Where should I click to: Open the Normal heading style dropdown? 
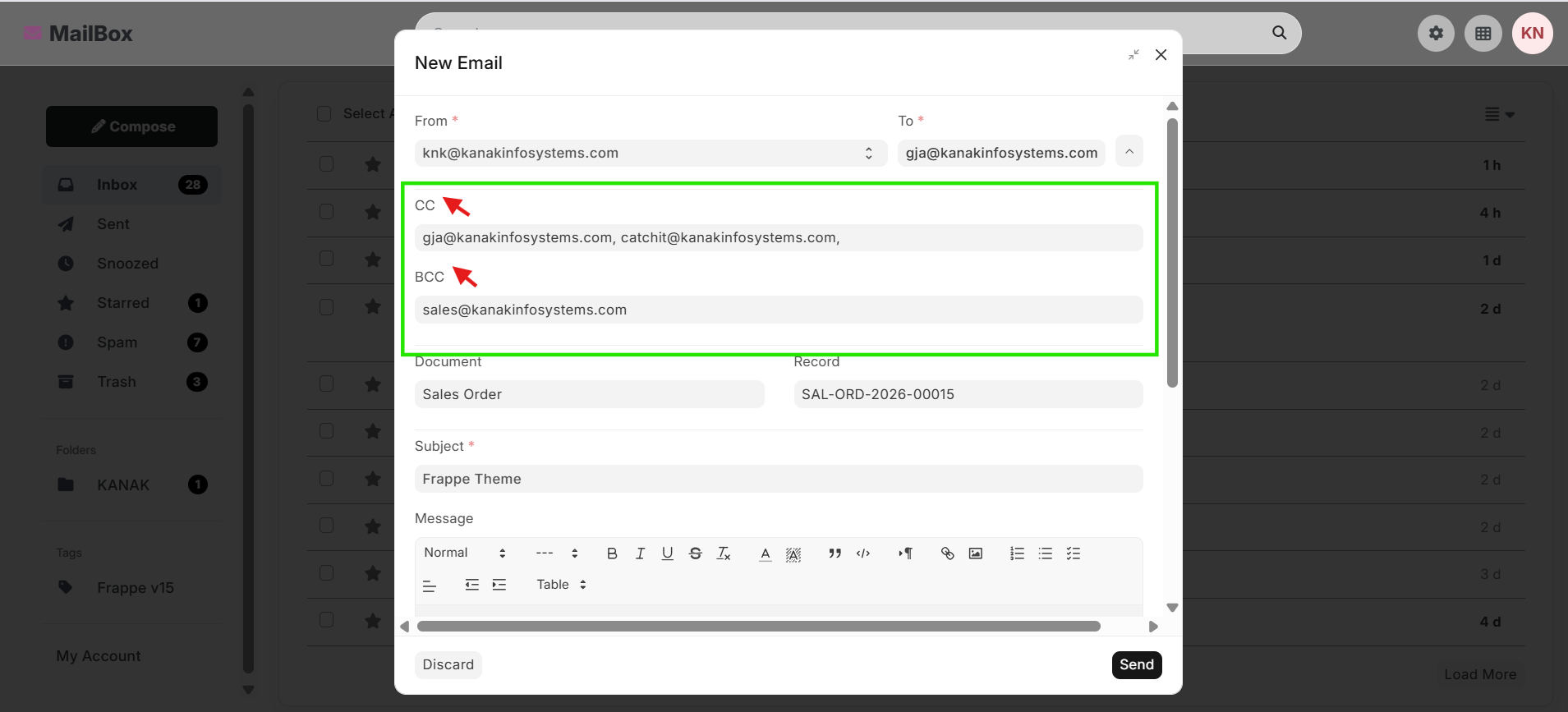tap(465, 553)
